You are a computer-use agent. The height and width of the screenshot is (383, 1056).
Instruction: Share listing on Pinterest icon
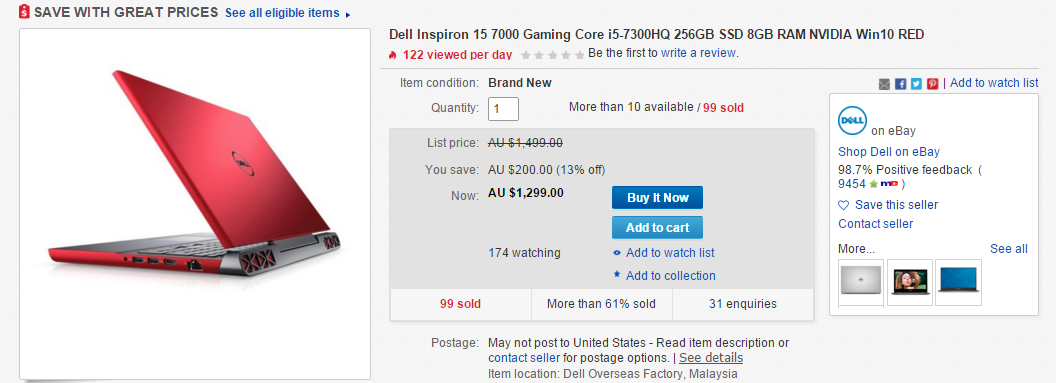tap(933, 83)
